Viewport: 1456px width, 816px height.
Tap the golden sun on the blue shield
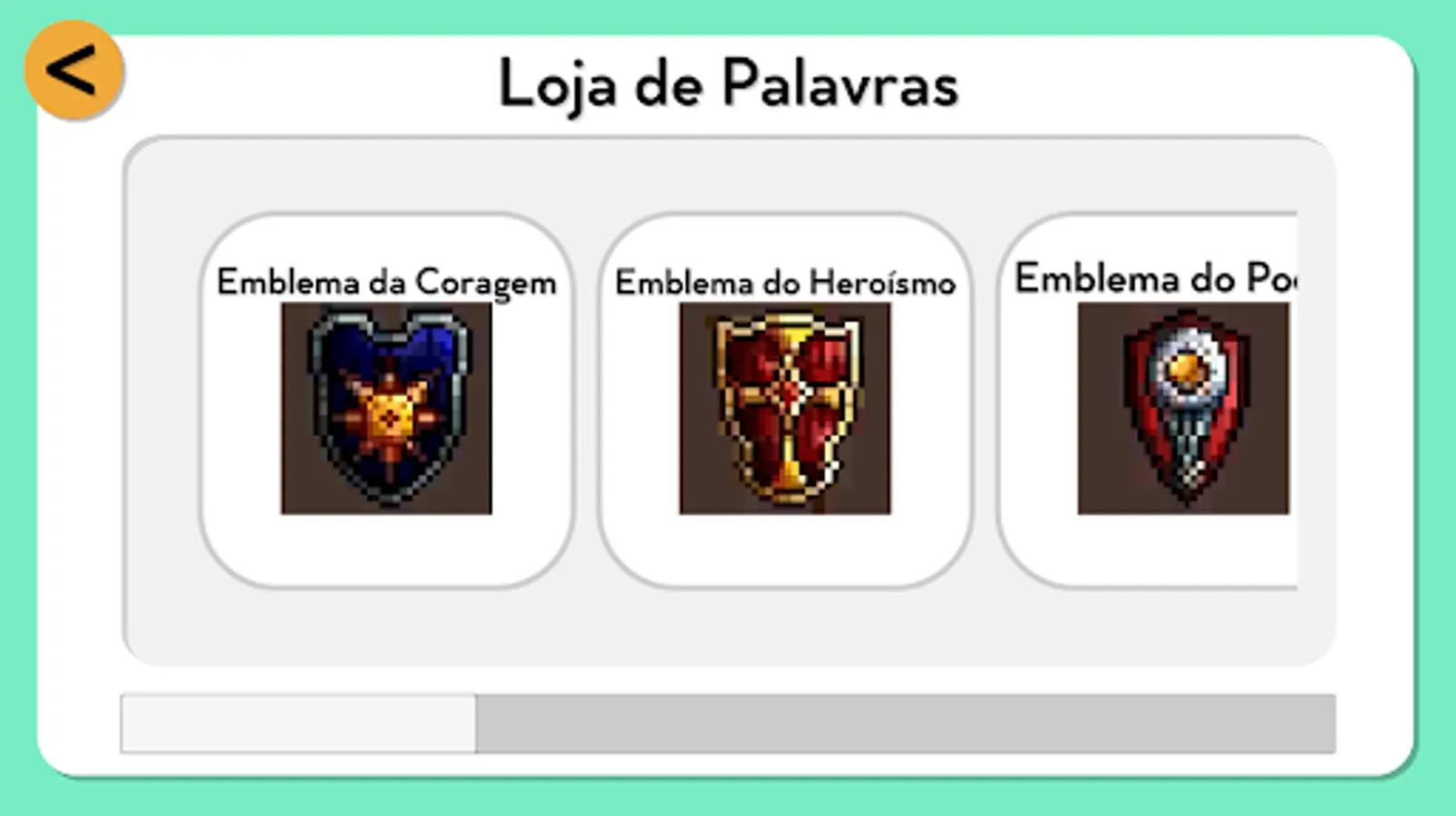tap(390, 417)
